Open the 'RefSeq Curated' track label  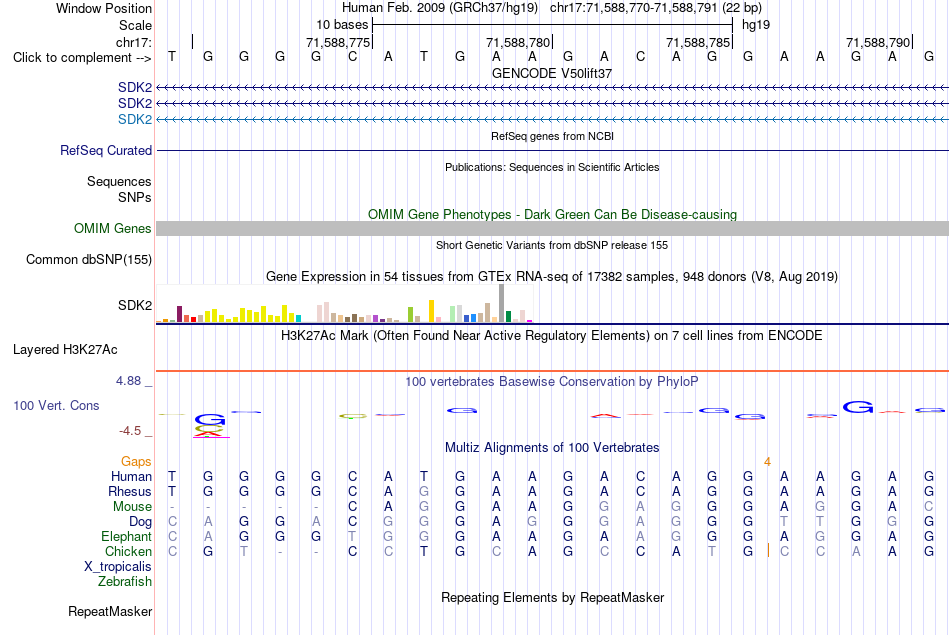pyautogui.click(x=106, y=150)
